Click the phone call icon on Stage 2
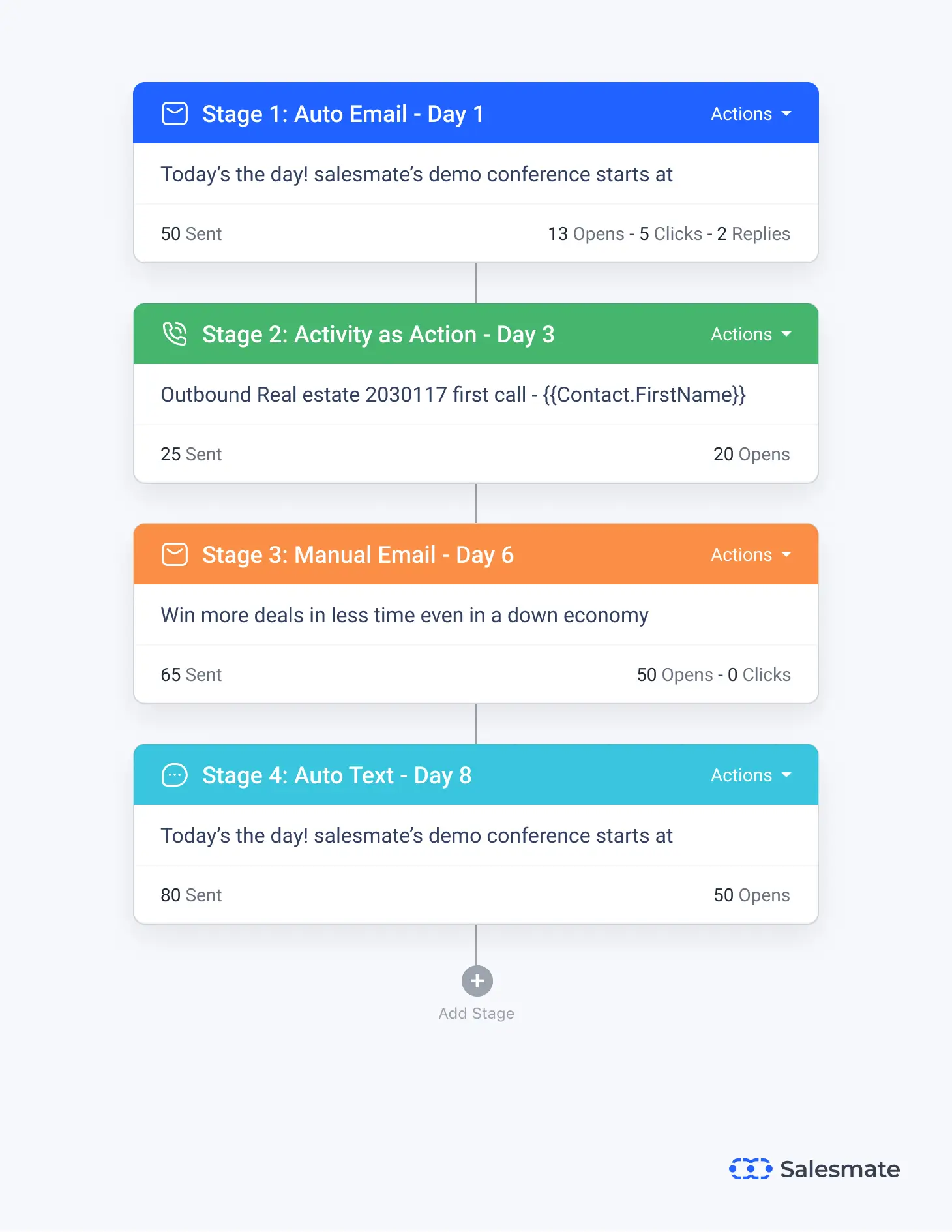 [x=175, y=334]
